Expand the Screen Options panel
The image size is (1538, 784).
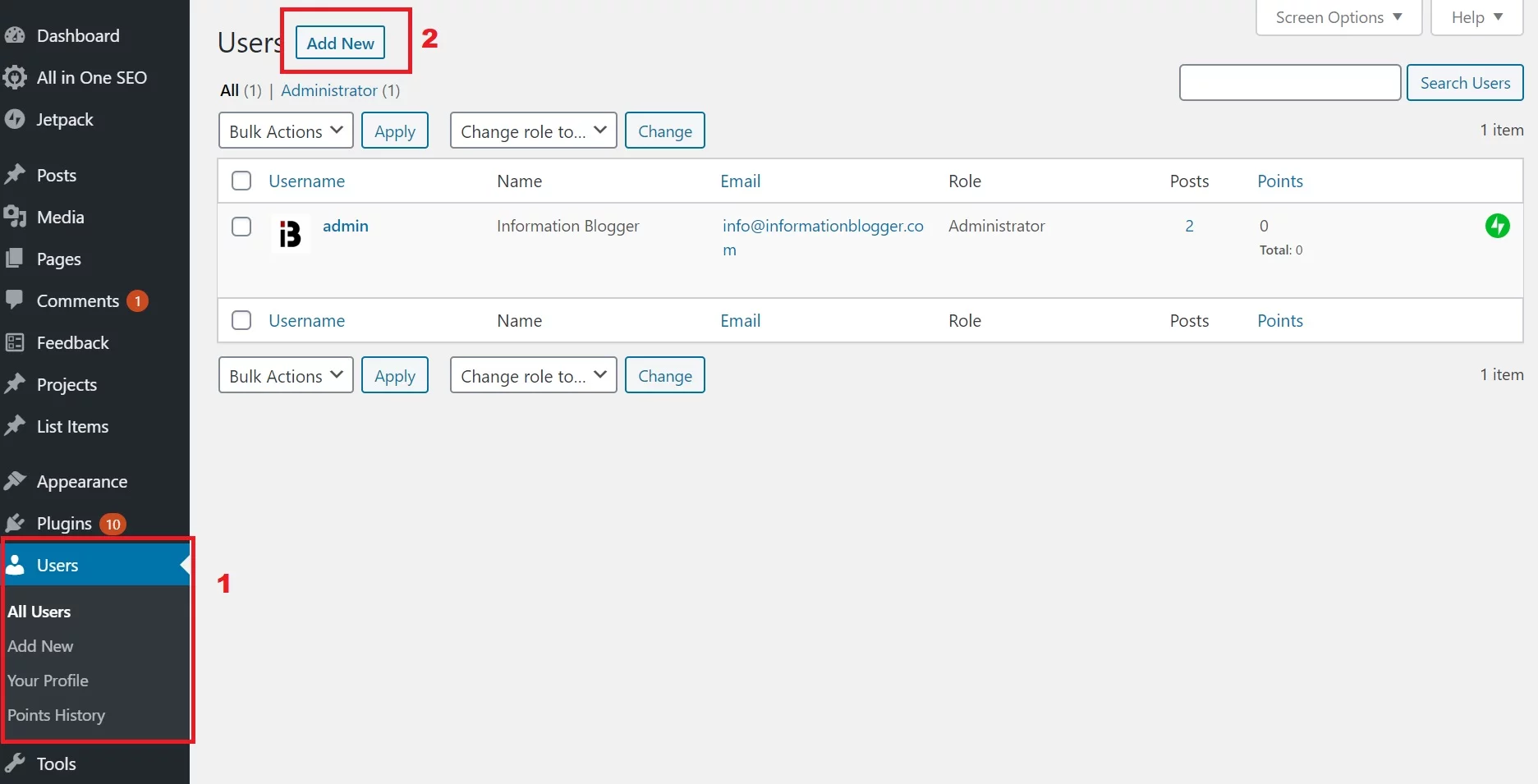[x=1338, y=17]
